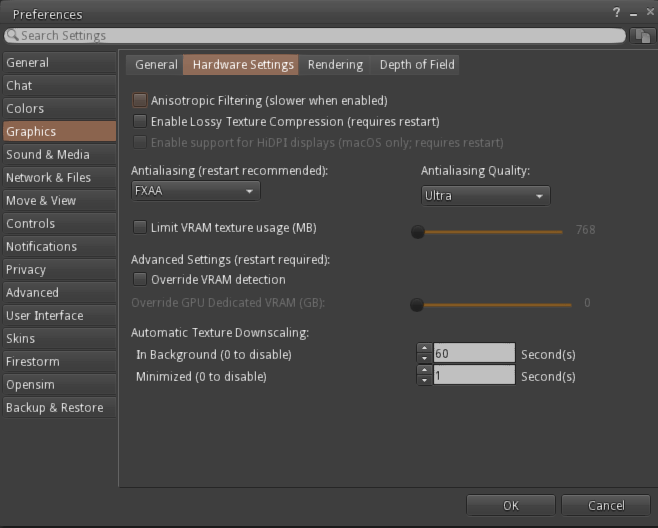The width and height of the screenshot is (658, 528).
Task: Increase In Background seconds with up arrow
Action: click(425, 348)
